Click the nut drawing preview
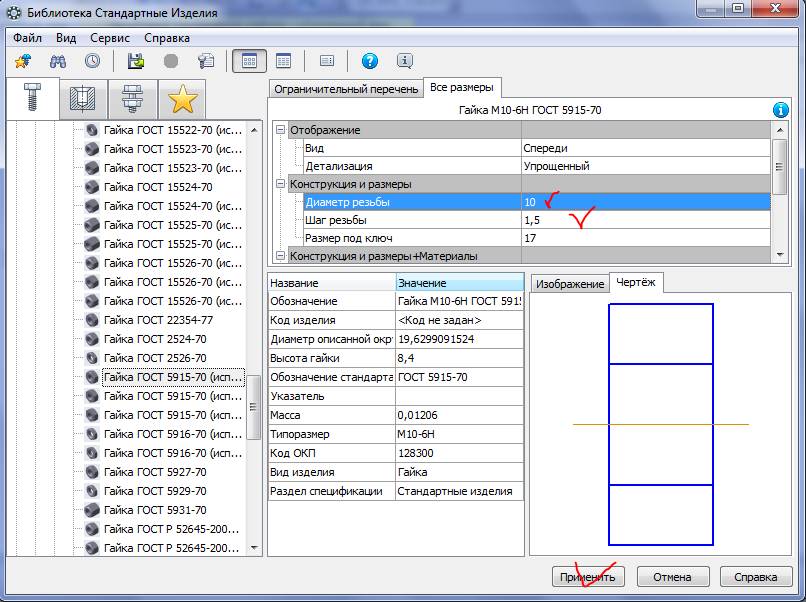Screen dimensions: 806x602 pos(661,424)
